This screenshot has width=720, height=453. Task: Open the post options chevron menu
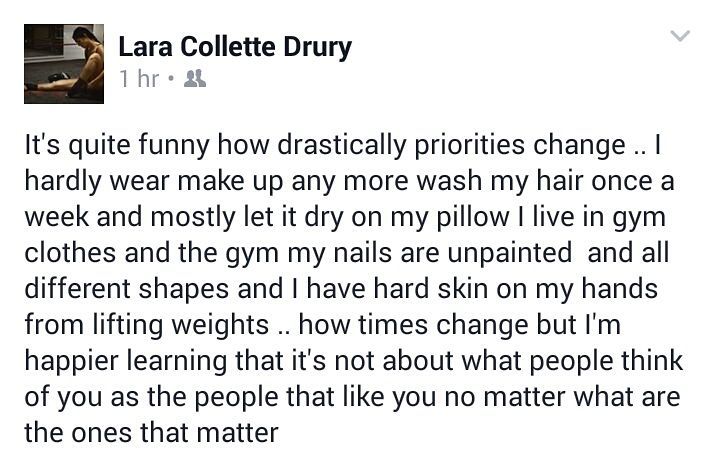click(x=679, y=37)
